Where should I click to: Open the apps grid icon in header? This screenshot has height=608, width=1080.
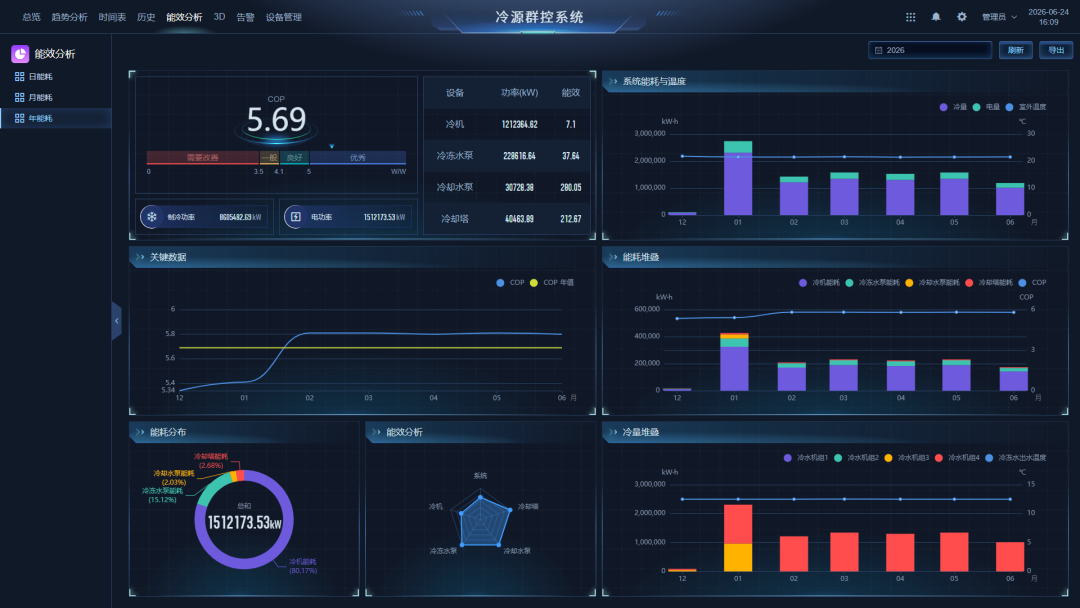[911, 17]
